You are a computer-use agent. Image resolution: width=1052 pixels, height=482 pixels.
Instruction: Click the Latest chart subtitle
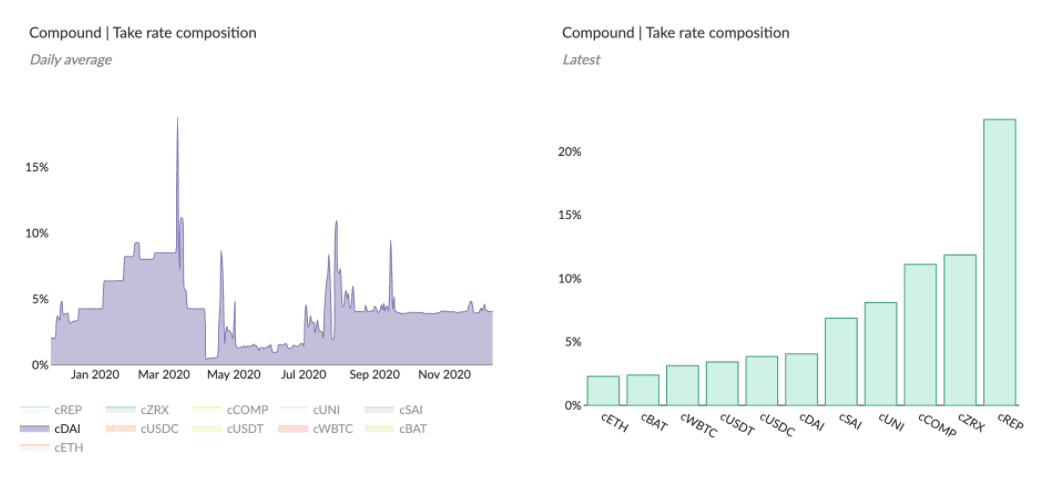(581, 60)
